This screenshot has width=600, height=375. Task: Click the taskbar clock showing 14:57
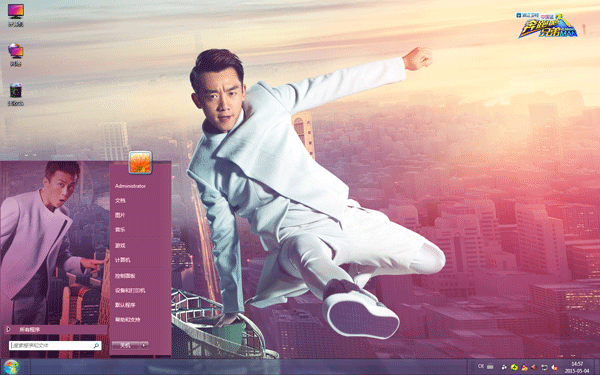pos(577,367)
